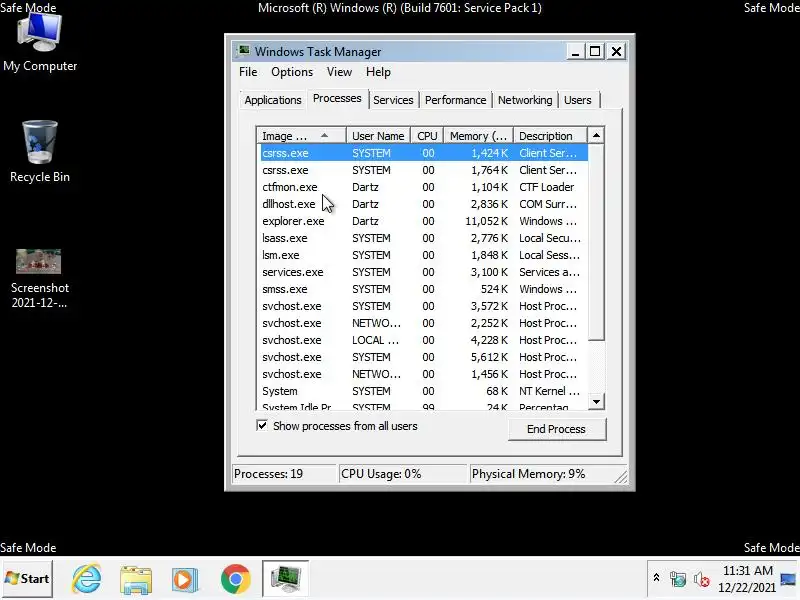This screenshot has height=600, width=800.
Task: Uncheck Show processes from all users
Action: click(262, 426)
